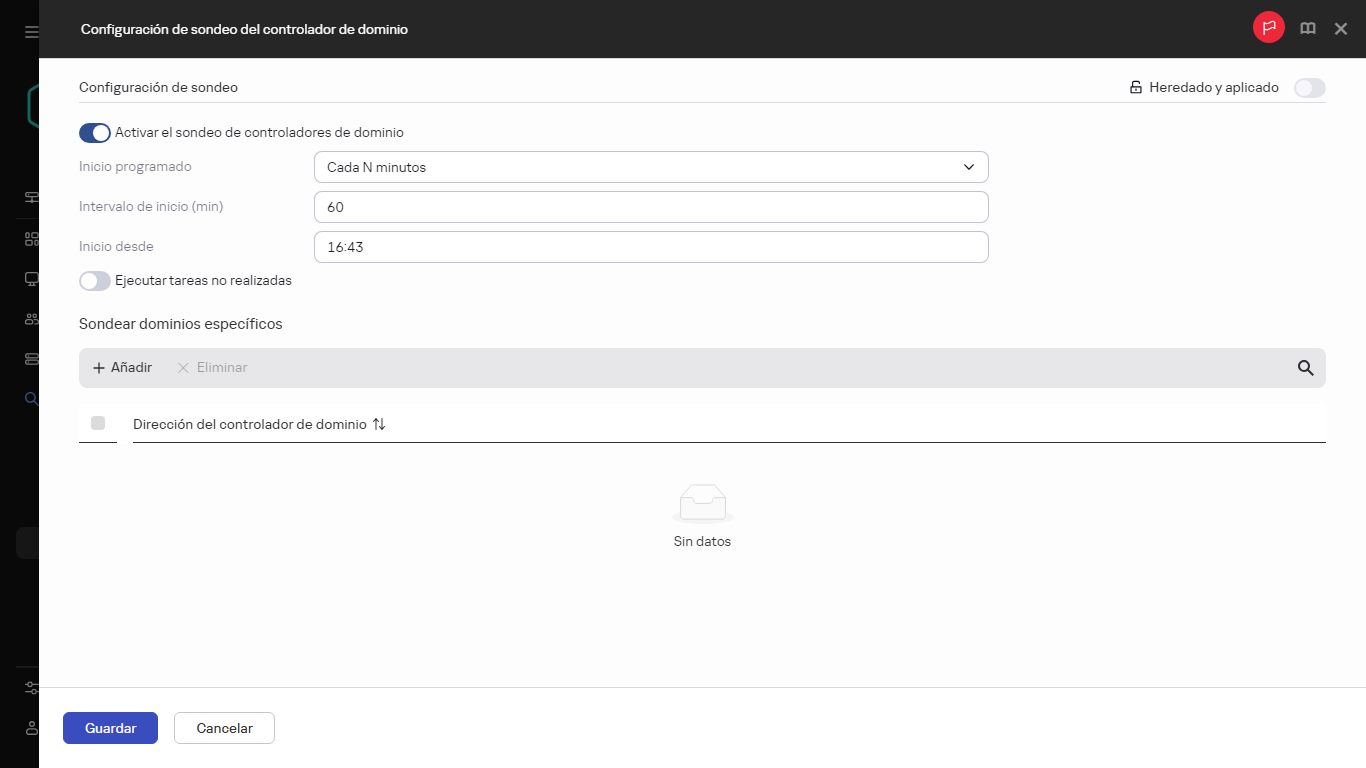This screenshot has width=1366, height=768.
Task: Click the Guardar button
Action: tap(110, 728)
